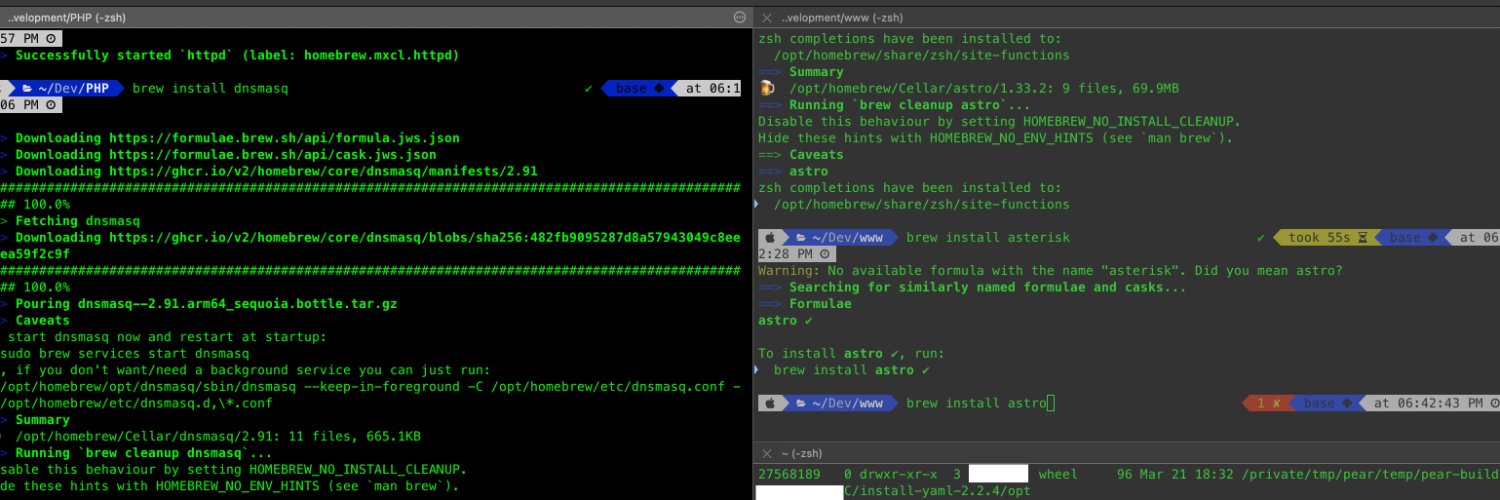This screenshot has height=500, width=1500.
Task: Click '/opt/homebrew/Cellar/astro/1.33.2: 9 files, 69.9MB' line
Action: click(x=984, y=88)
